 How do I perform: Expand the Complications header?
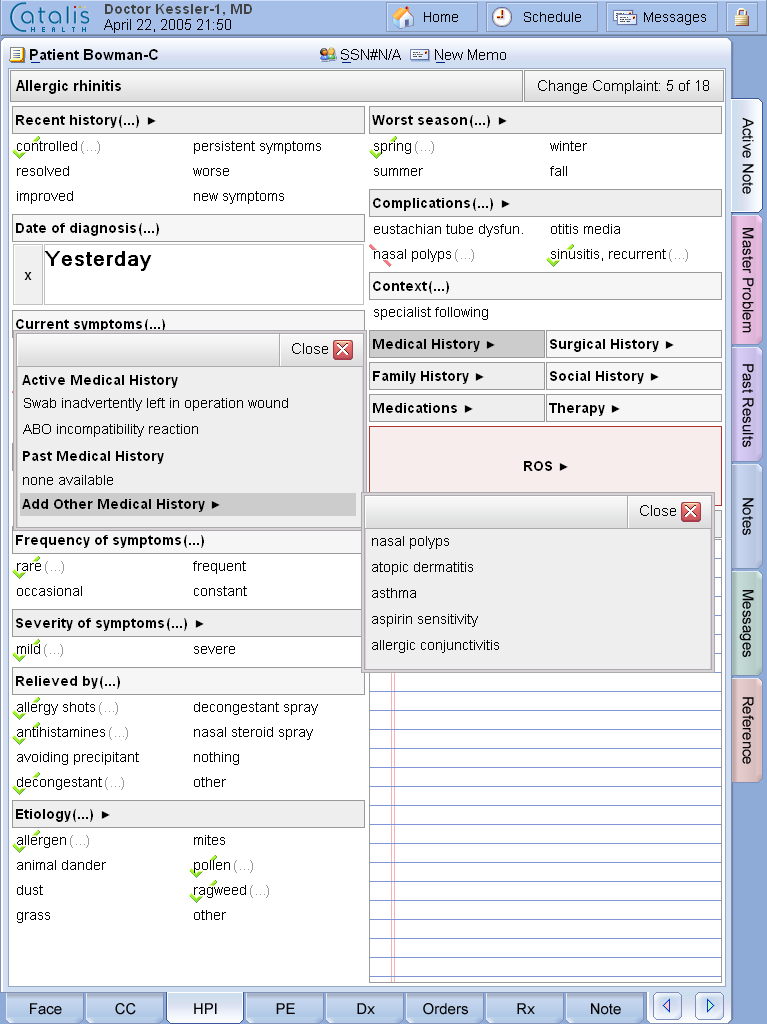(546, 203)
